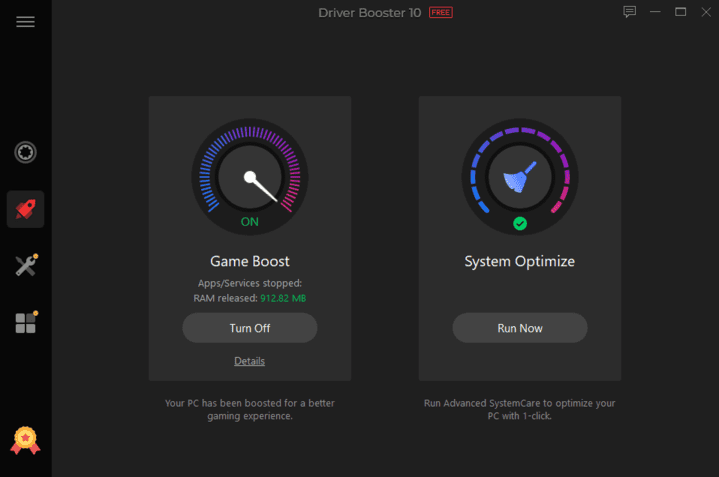Turn off Game Boost
This screenshot has width=719, height=477.
[x=250, y=328]
